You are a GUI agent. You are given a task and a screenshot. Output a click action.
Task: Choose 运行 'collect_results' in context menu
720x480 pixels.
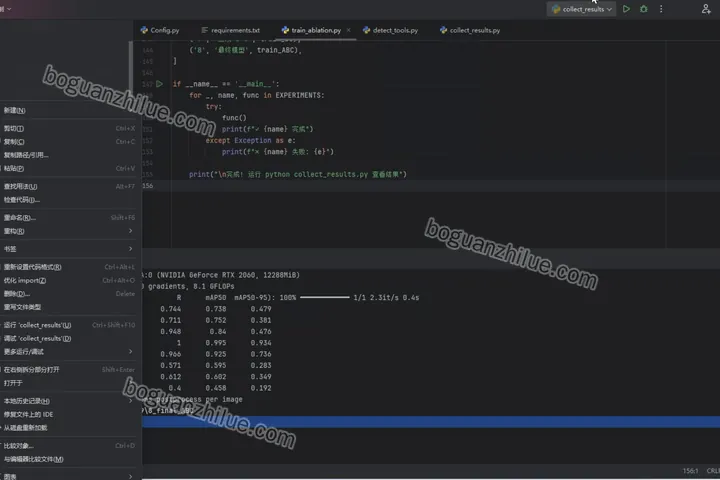point(69,325)
